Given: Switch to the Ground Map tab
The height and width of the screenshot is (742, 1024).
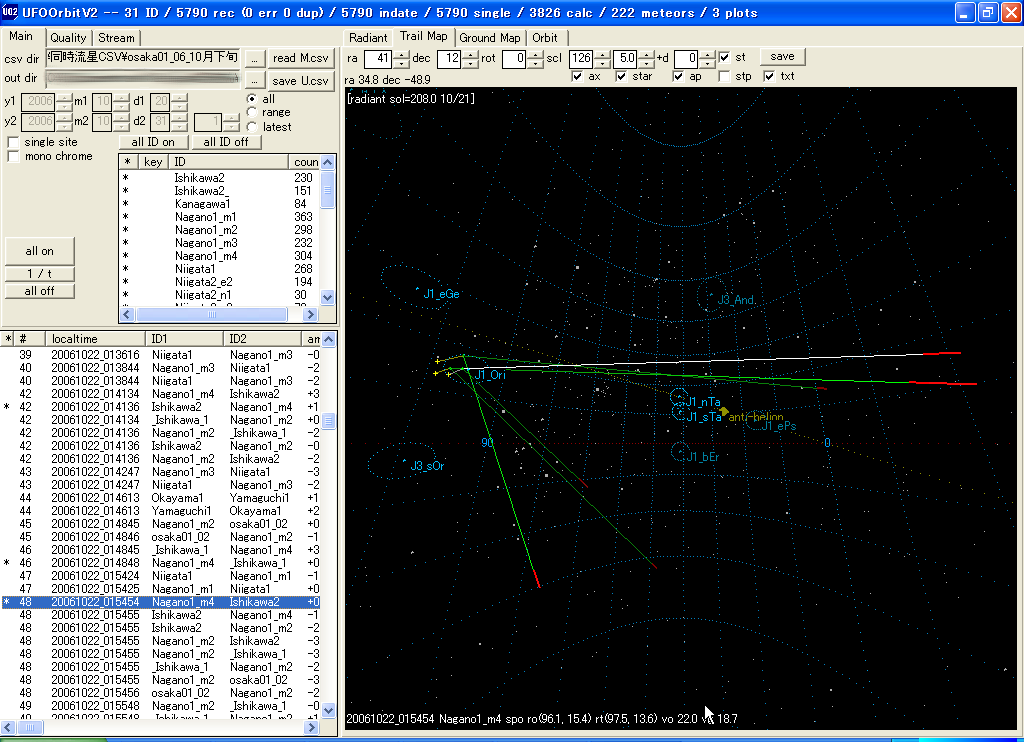Looking at the screenshot, I should pos(490,38).
